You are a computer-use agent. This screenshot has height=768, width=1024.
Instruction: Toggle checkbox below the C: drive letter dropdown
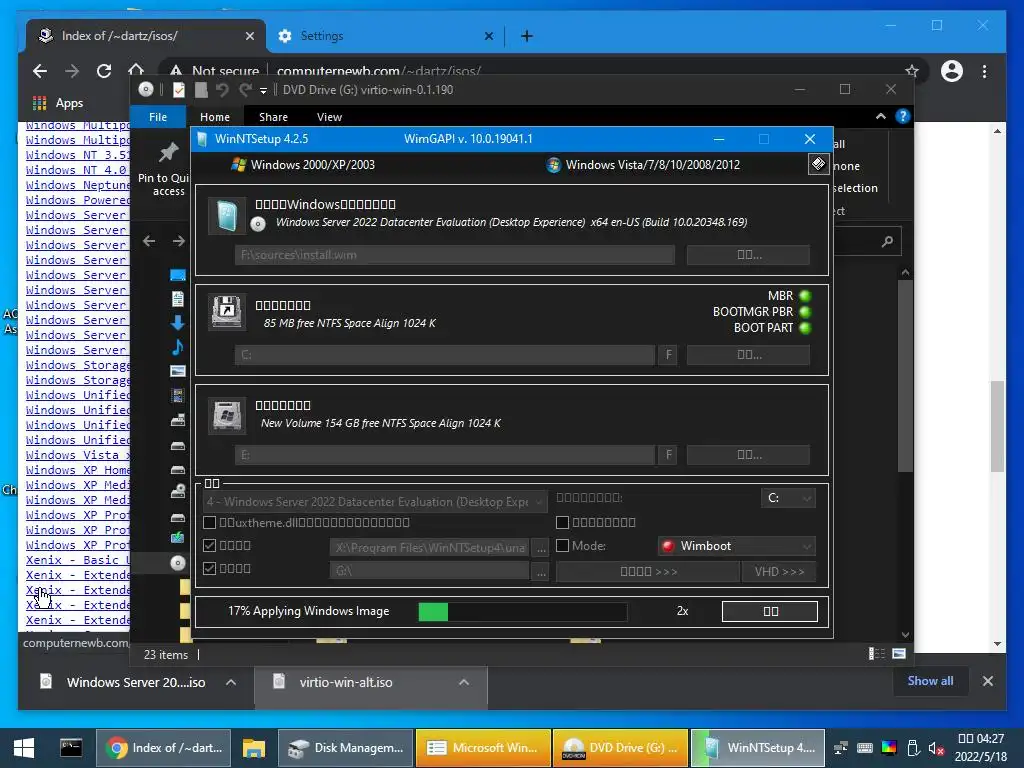[x=562, y=522]
